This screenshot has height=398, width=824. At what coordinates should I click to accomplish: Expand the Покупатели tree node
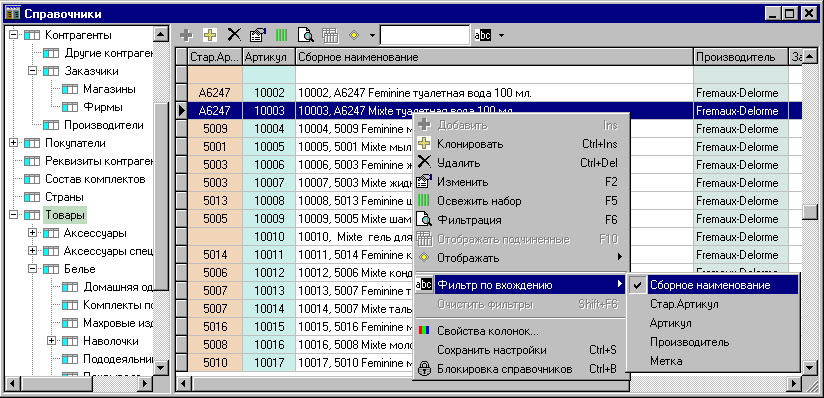(x=13, y=143)
